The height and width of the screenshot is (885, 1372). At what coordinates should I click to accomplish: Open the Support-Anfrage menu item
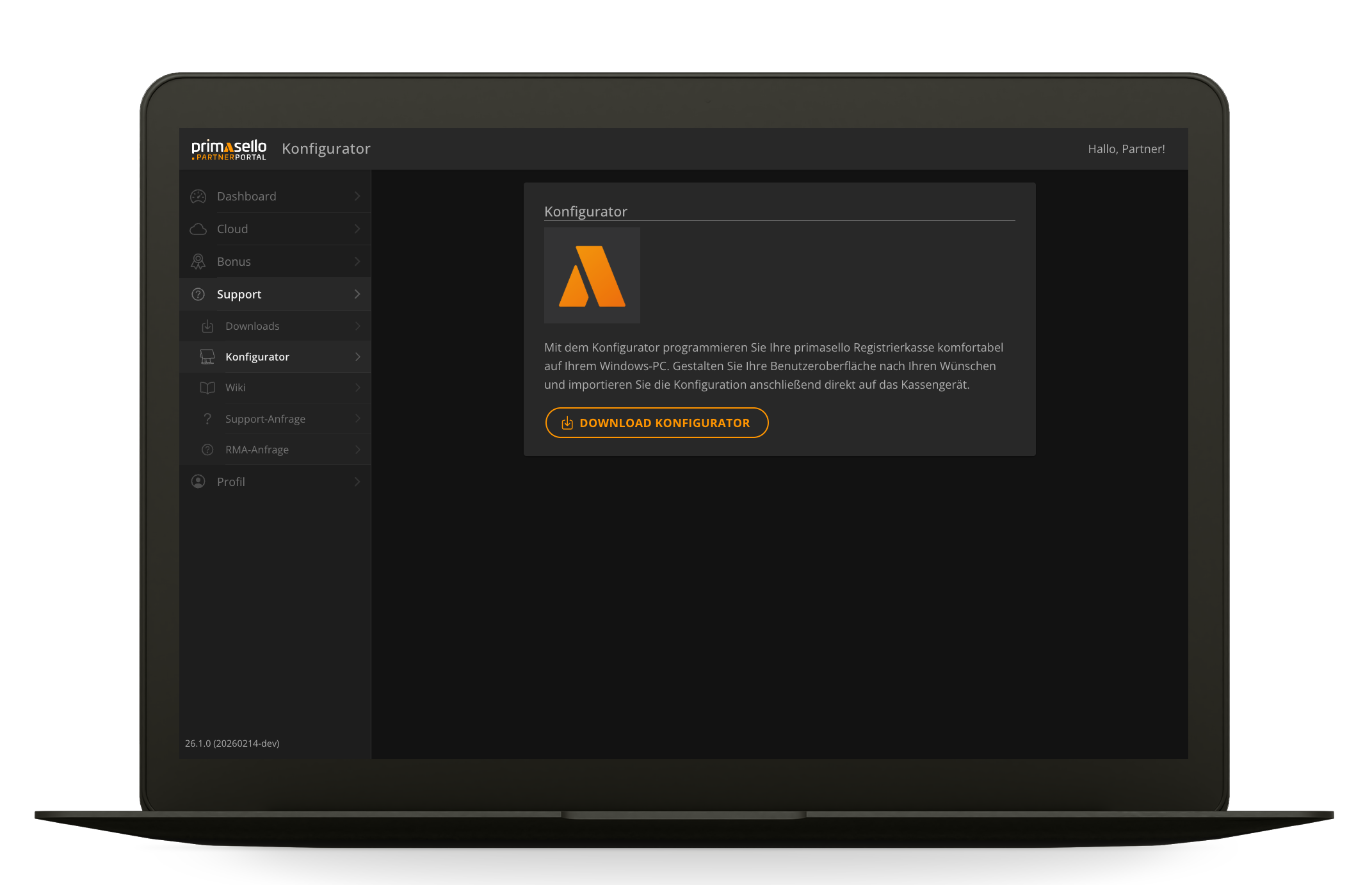(265, 418)
